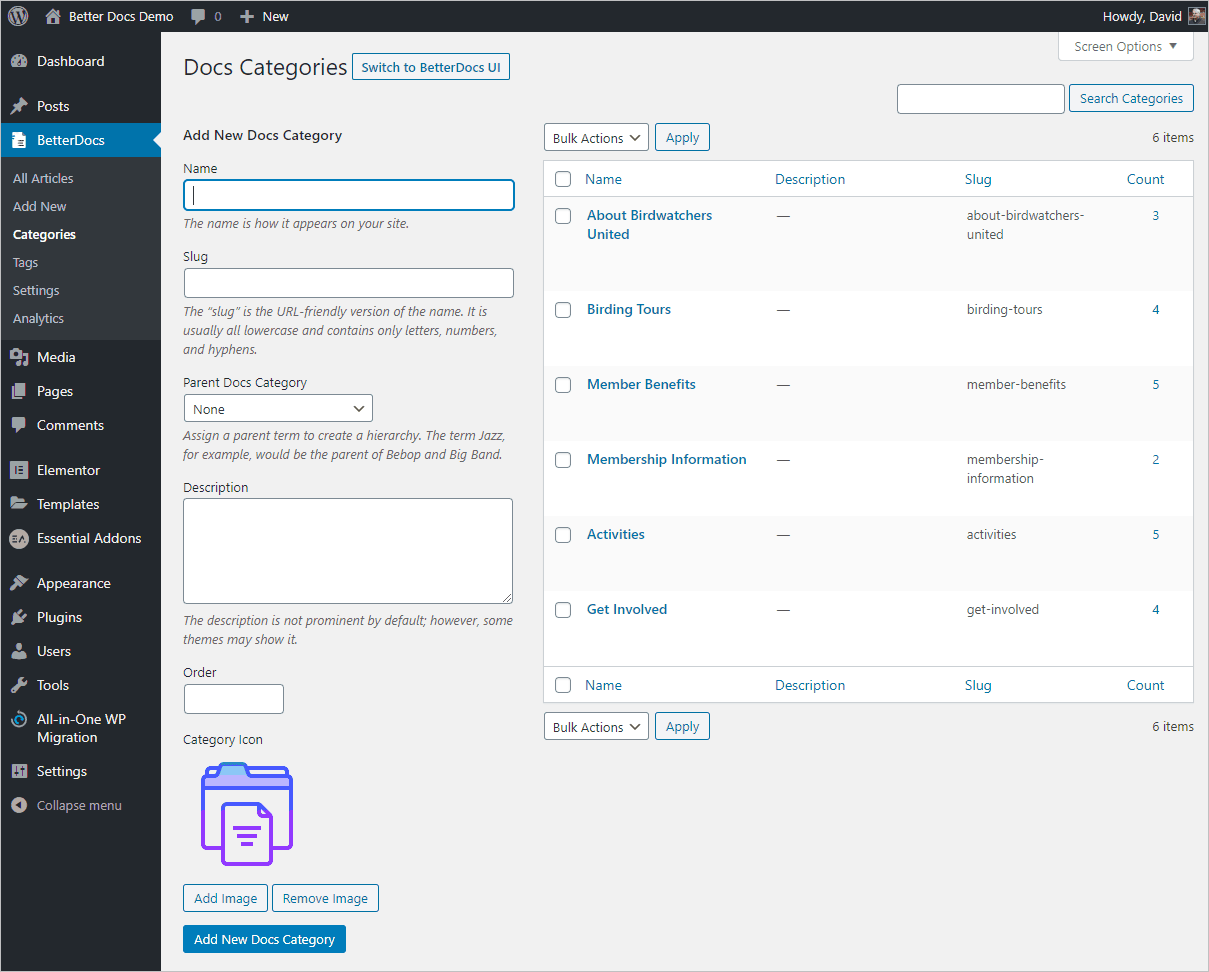This screenshot has width=1209, height=972.
Task: Click the BetterDocs document icon in sidebar
Action: point(19,140)
